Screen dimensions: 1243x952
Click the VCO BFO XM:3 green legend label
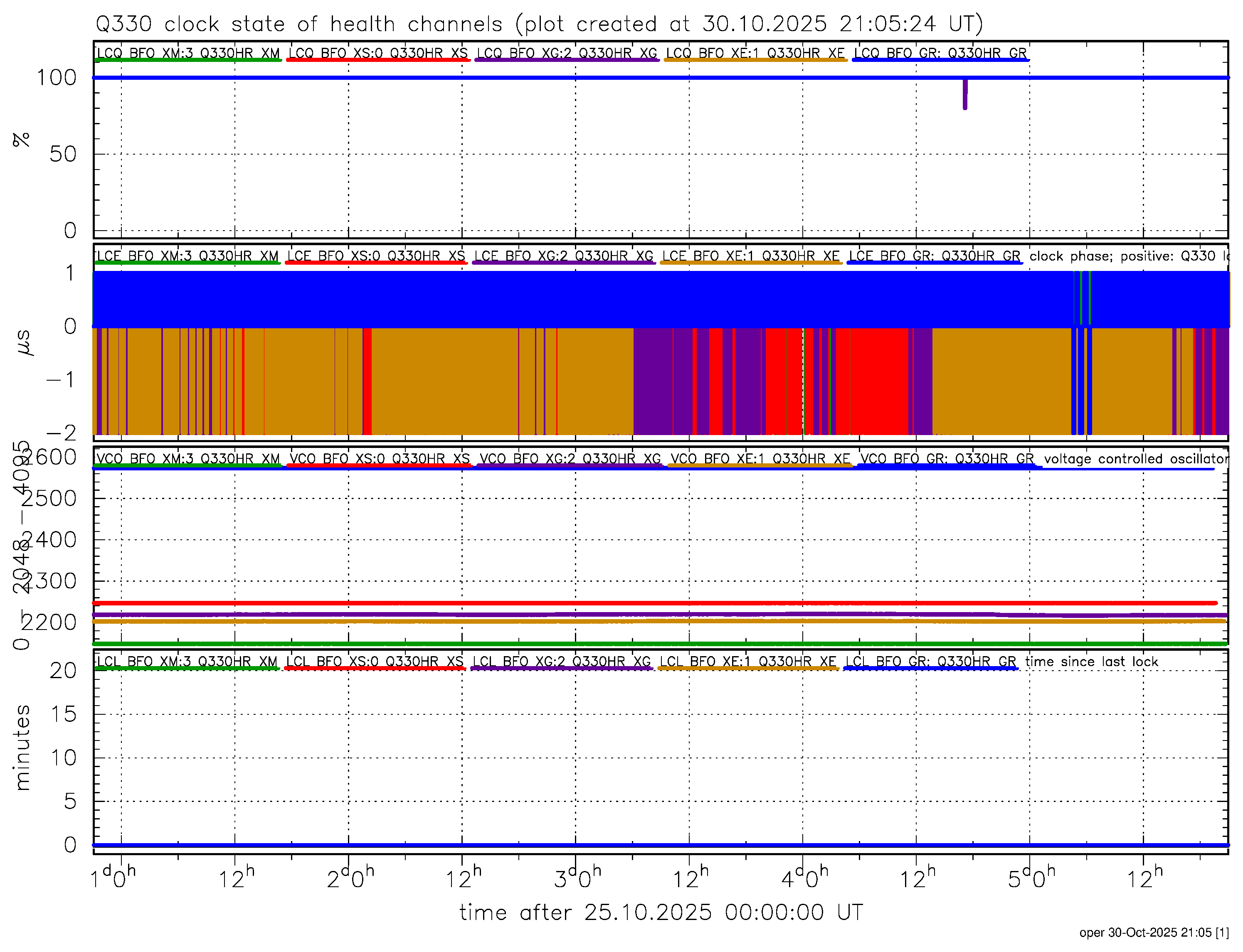[x=187, y=459]
